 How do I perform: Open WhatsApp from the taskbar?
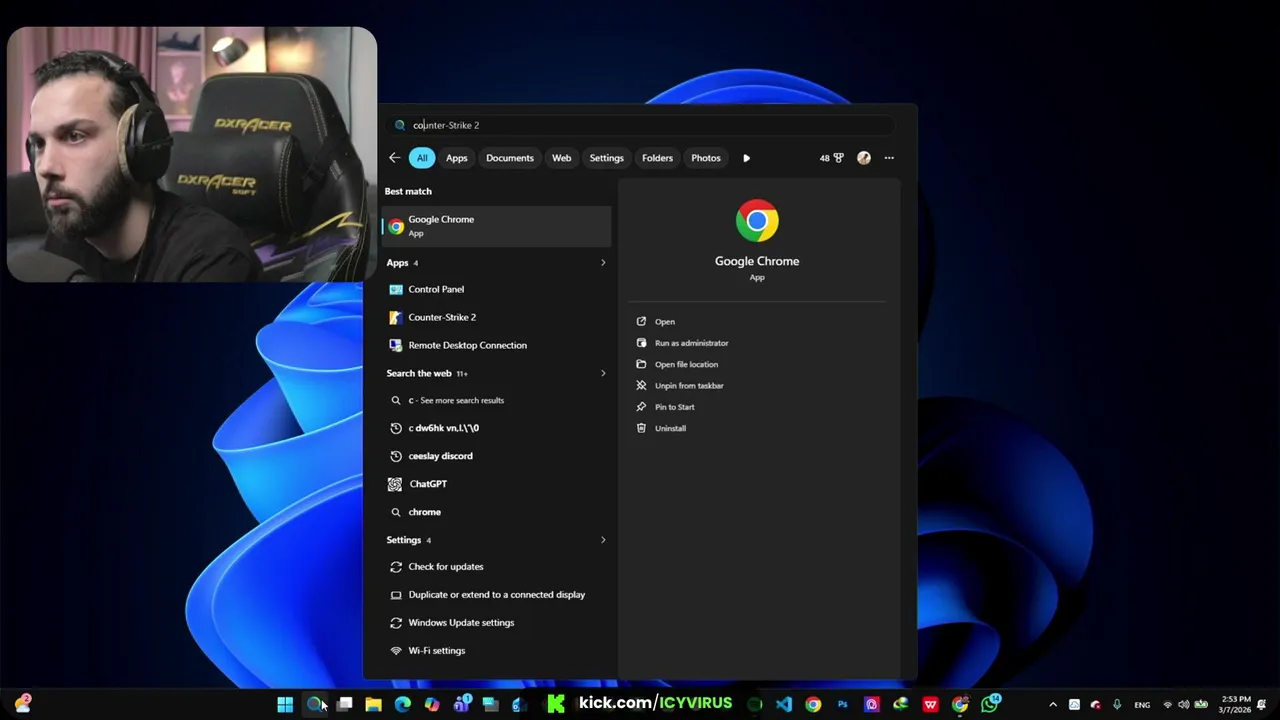[x=990, y=704]
